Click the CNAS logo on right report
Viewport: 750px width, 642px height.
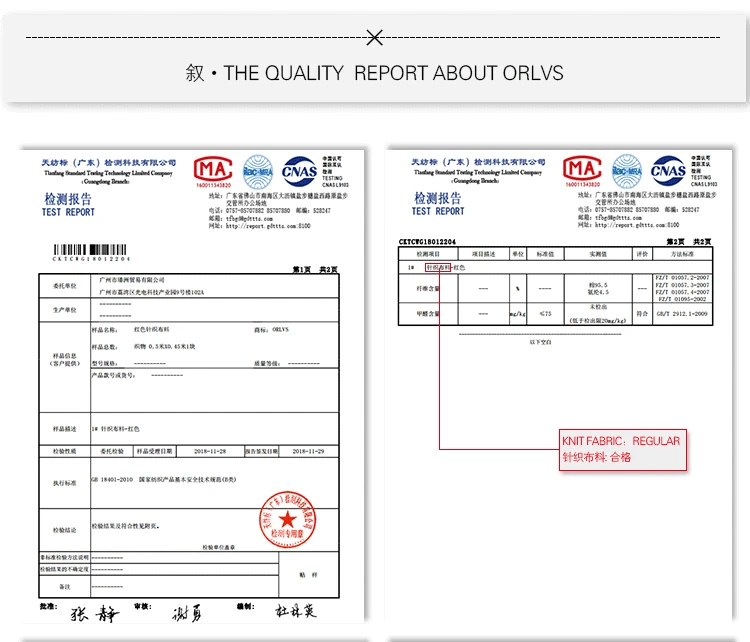pyautogui.click(x=669, y=170)
